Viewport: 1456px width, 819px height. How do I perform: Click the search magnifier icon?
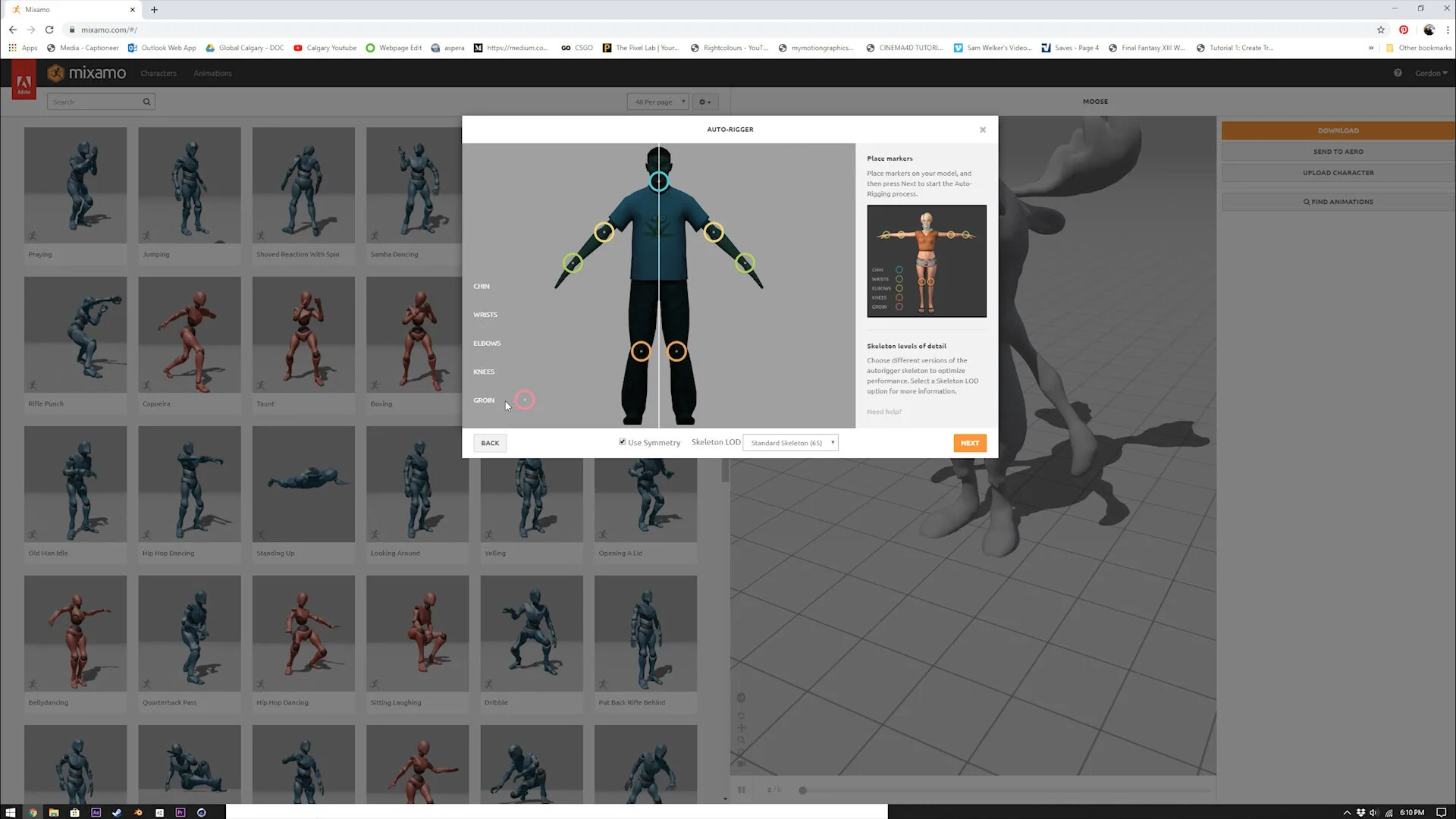pos(146,102)
